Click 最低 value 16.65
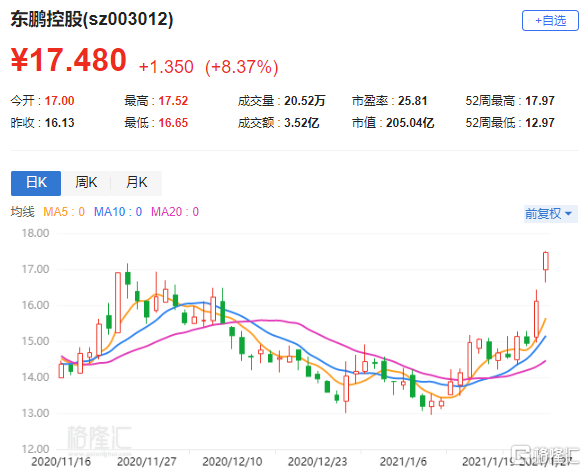Screen dimensions: 586x472 [x=173, y=123]
